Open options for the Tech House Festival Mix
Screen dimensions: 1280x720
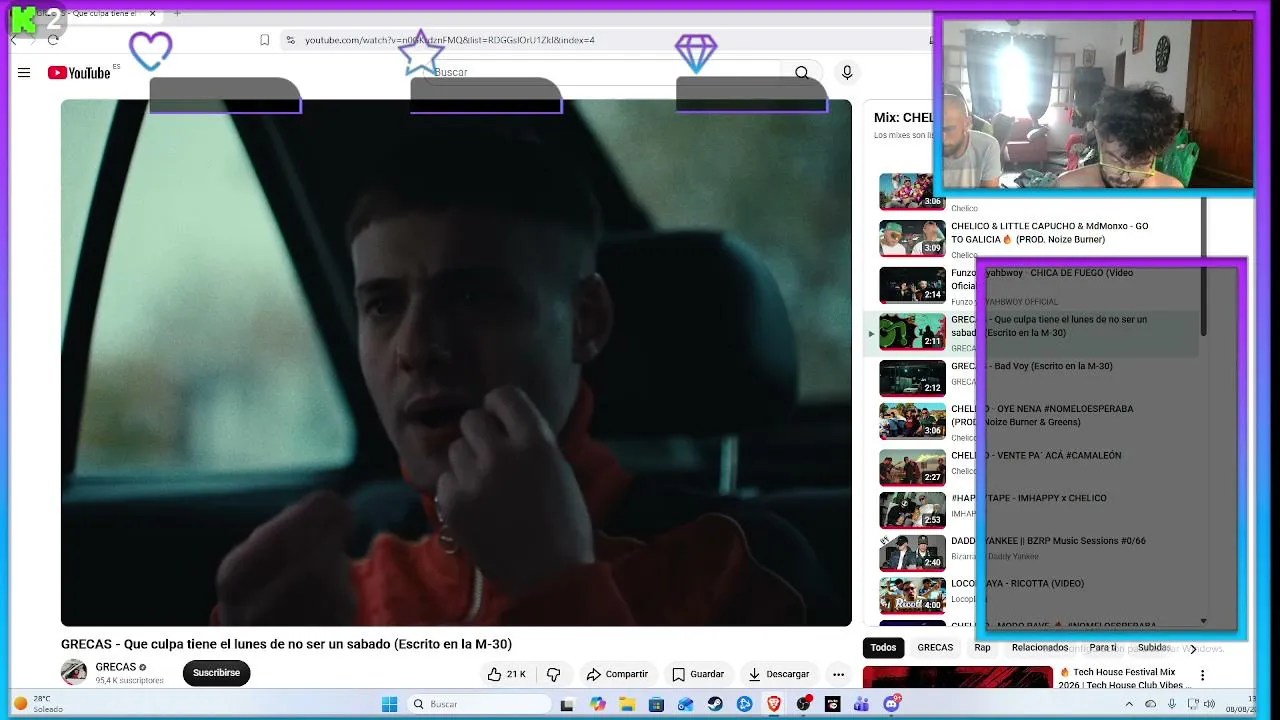pyautogui.click(x=1203, y=676)
